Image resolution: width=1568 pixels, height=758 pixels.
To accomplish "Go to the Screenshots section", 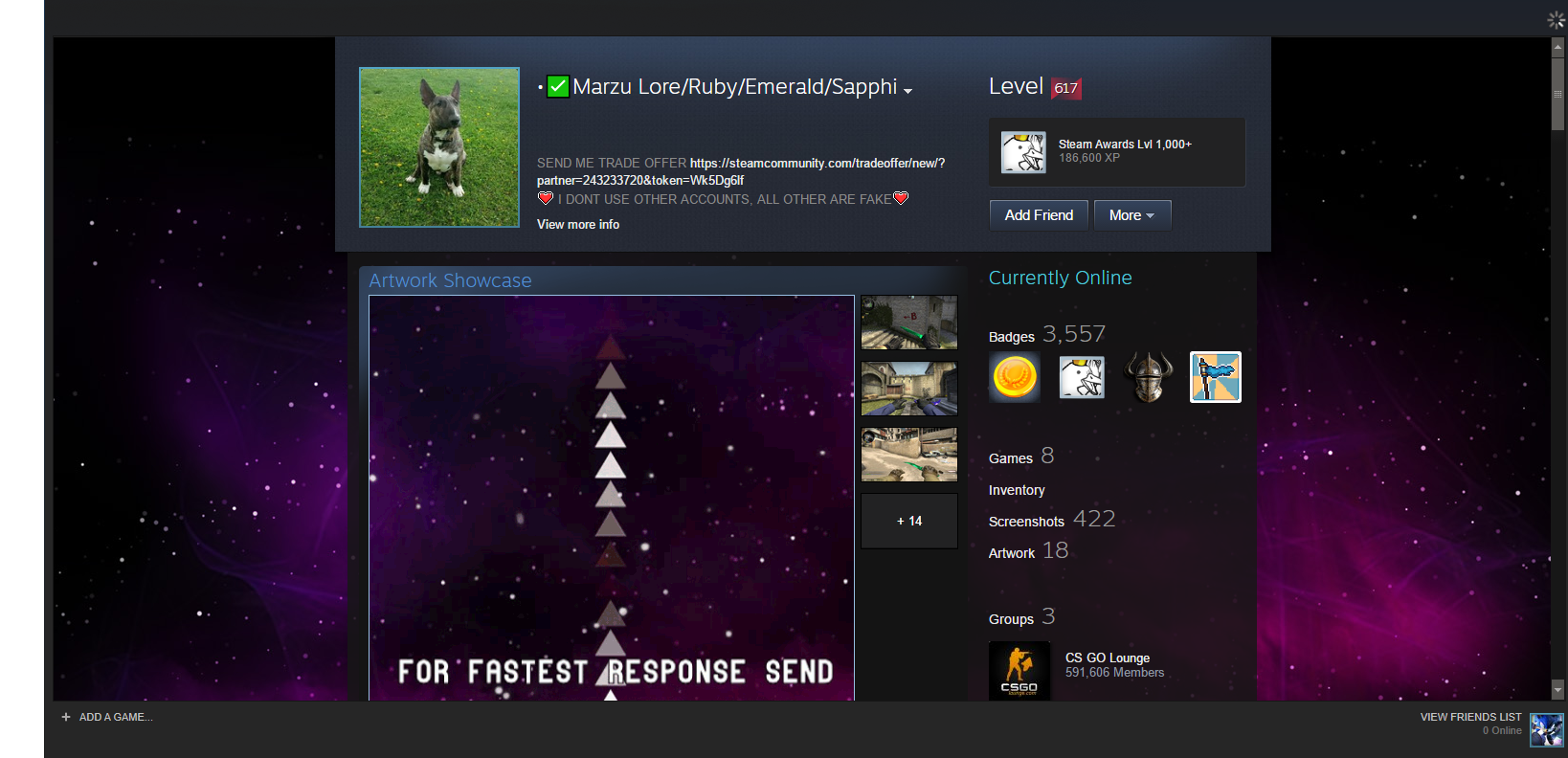I will tap(1026, 522).
